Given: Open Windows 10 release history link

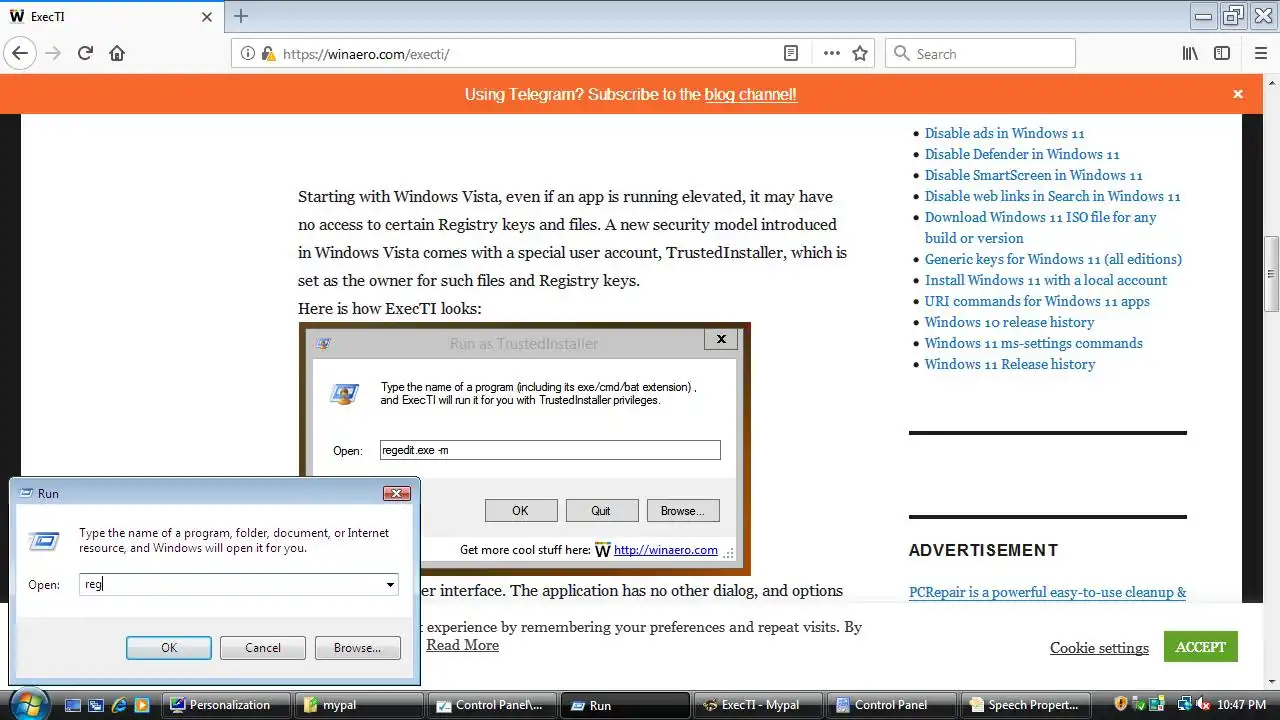Looking at the screenshot, I should [1009, 322].
